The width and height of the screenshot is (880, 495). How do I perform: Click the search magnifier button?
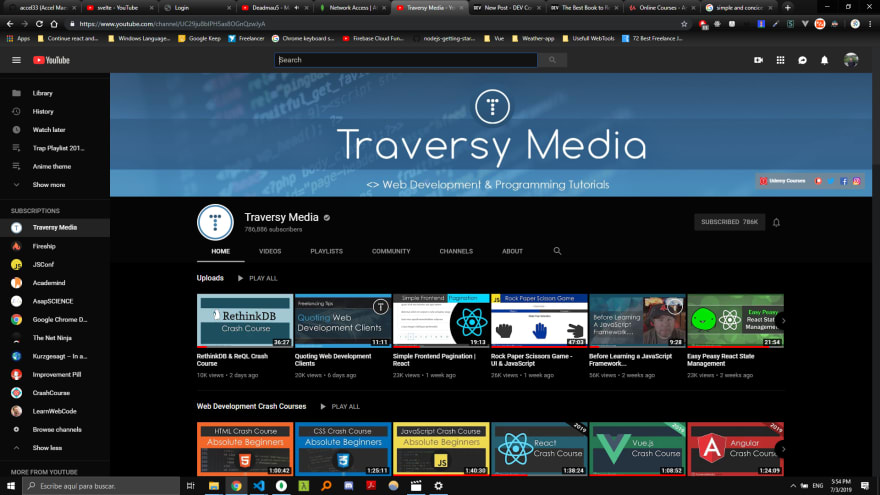click(x=552, y=60)
